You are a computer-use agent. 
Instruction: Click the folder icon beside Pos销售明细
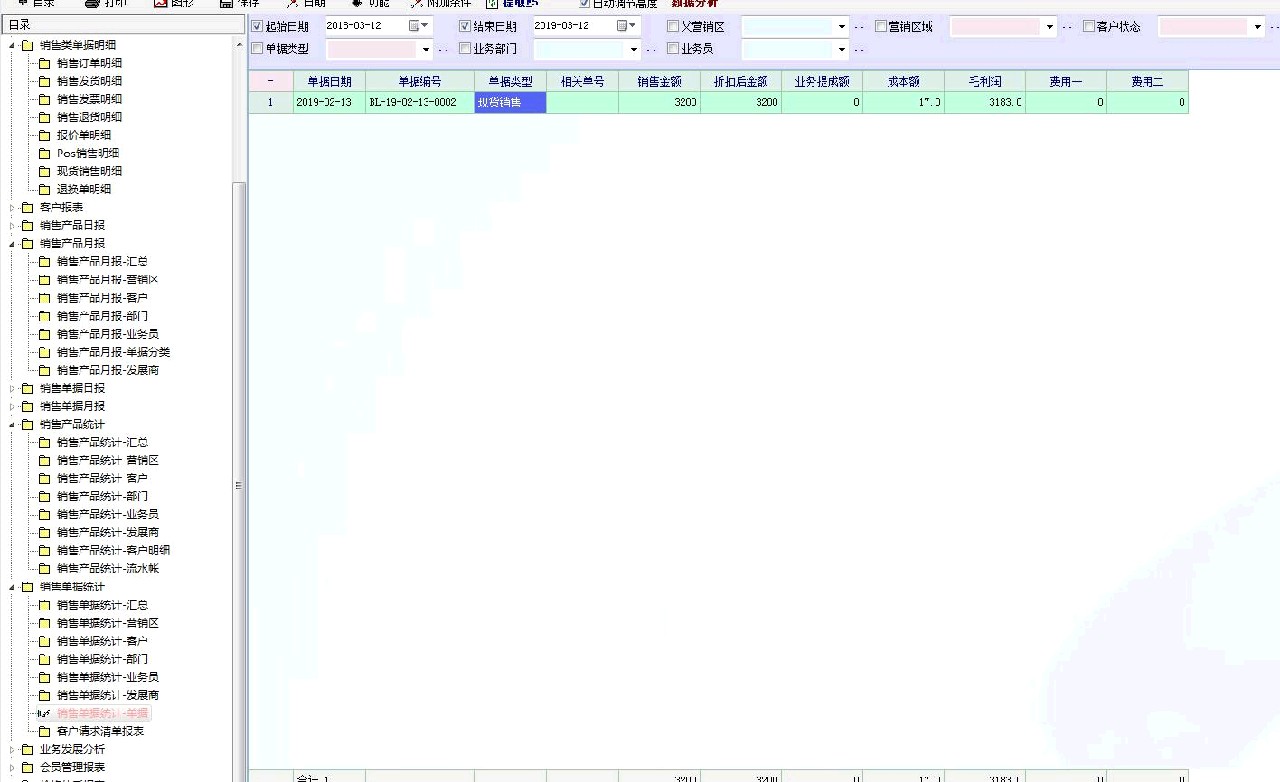coord(44,153)
